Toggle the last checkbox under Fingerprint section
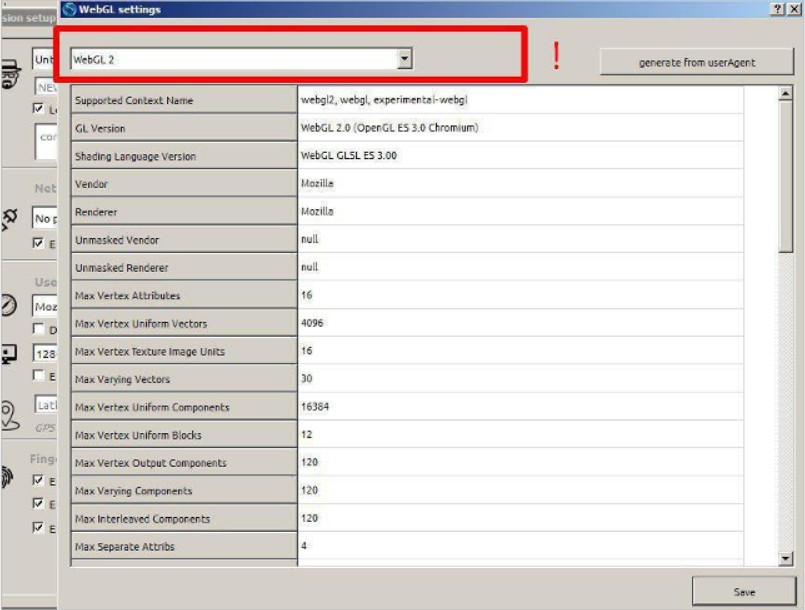The image size is (805, 610). pos(39,528)
